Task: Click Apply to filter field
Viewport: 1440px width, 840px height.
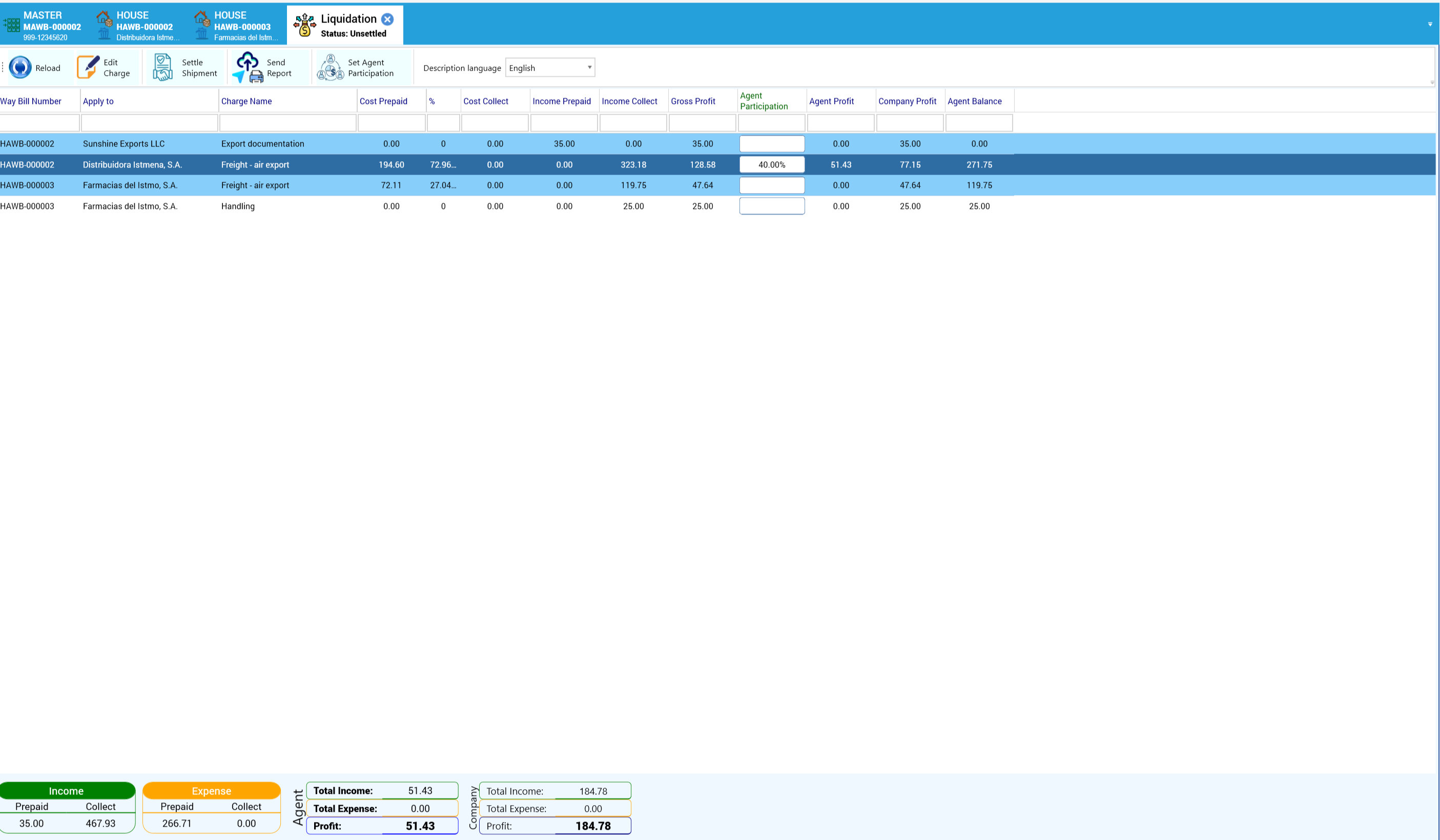Action: 150,123
